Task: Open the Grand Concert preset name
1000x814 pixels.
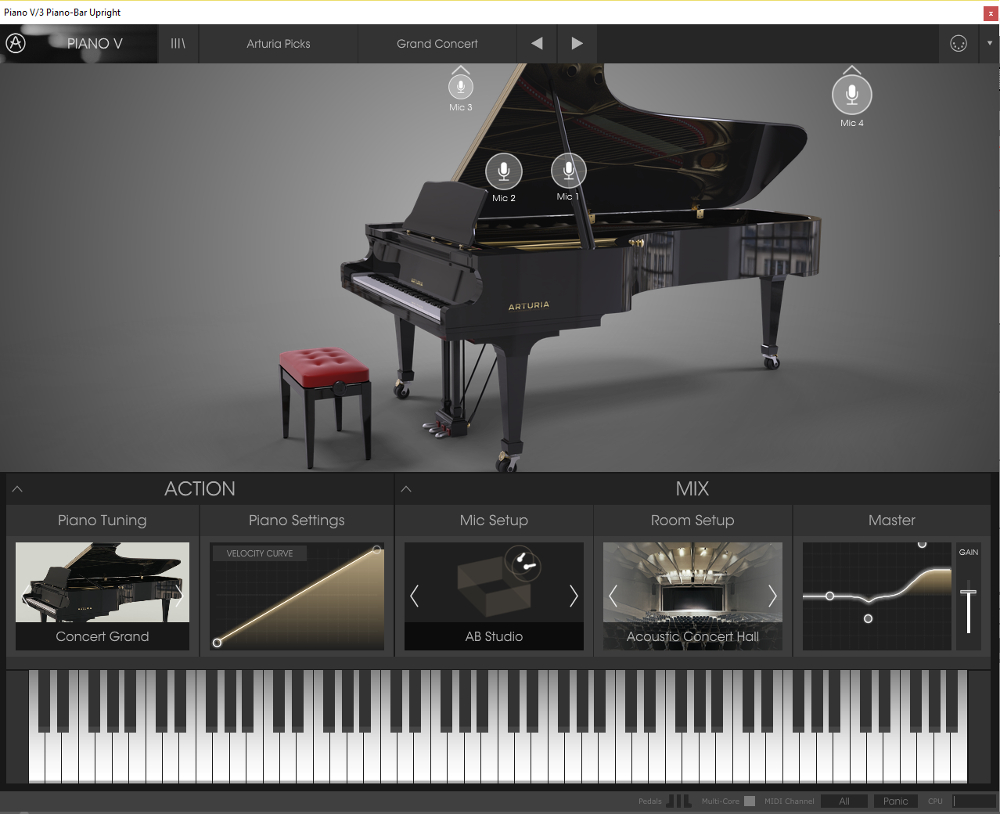Action: (437, 43)
